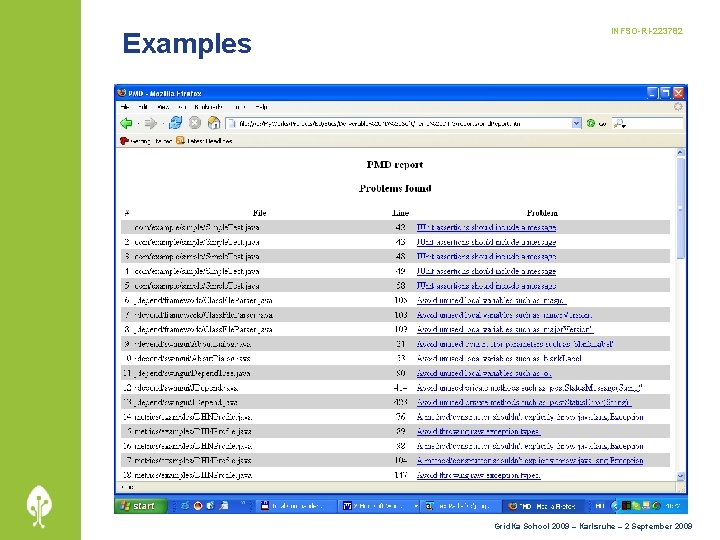Open the JUnit assertions link on line 42

pos(486,227)
